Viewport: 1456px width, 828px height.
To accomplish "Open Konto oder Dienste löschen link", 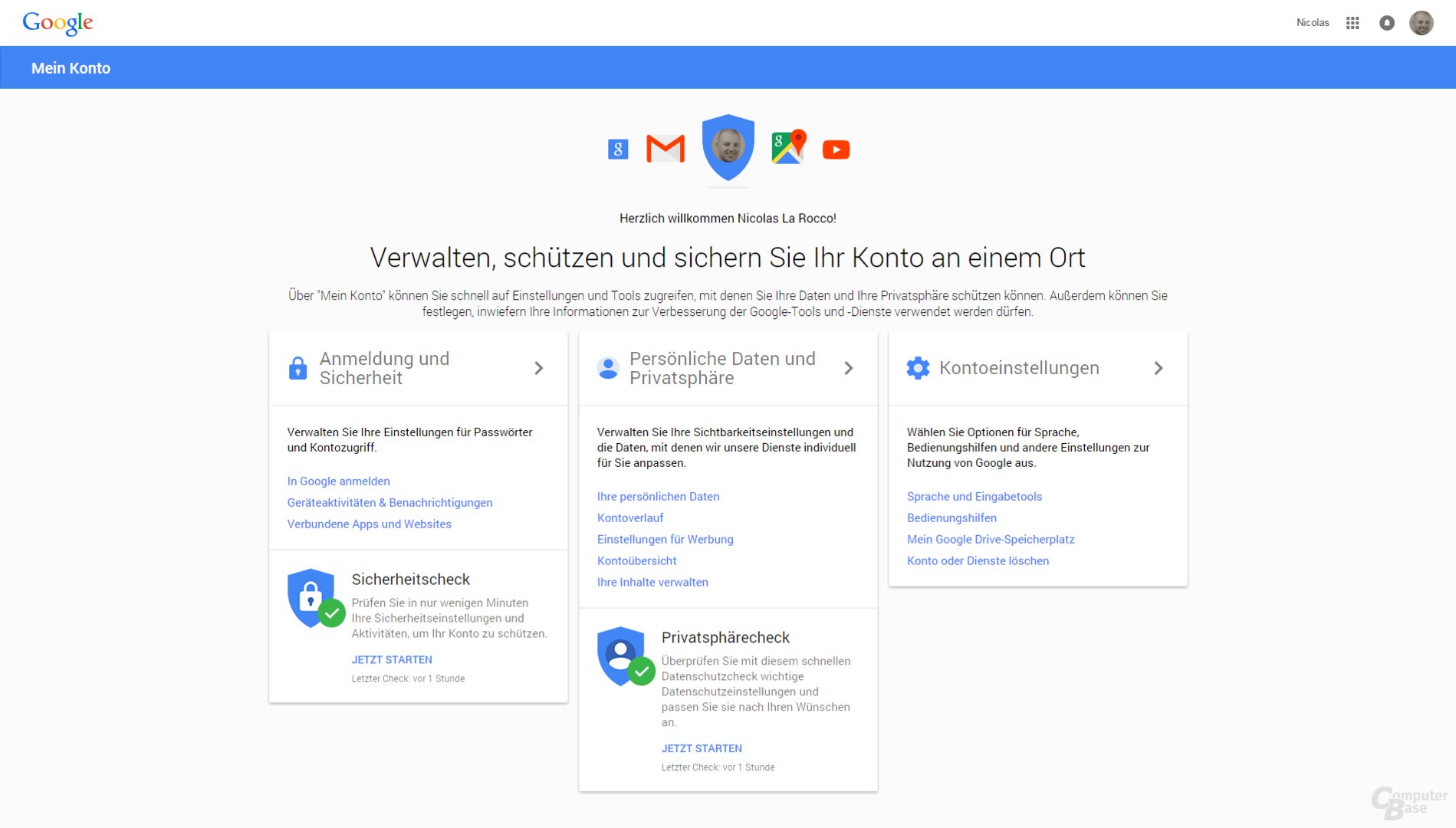I will pos(978,561).
